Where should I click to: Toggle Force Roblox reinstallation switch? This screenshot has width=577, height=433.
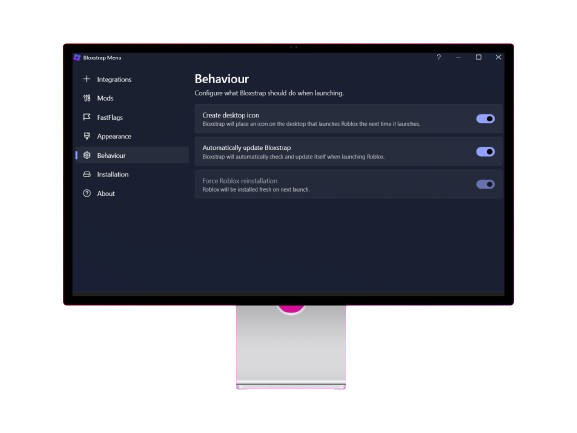point(485,184)
